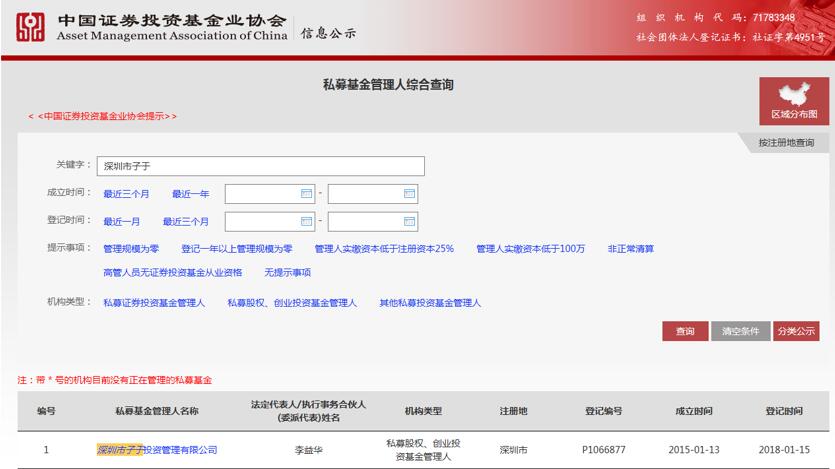
Task: Open the 中国证券投资基金业协会提示 notice link
Action: pyautogui.click(x=102, y=116)
